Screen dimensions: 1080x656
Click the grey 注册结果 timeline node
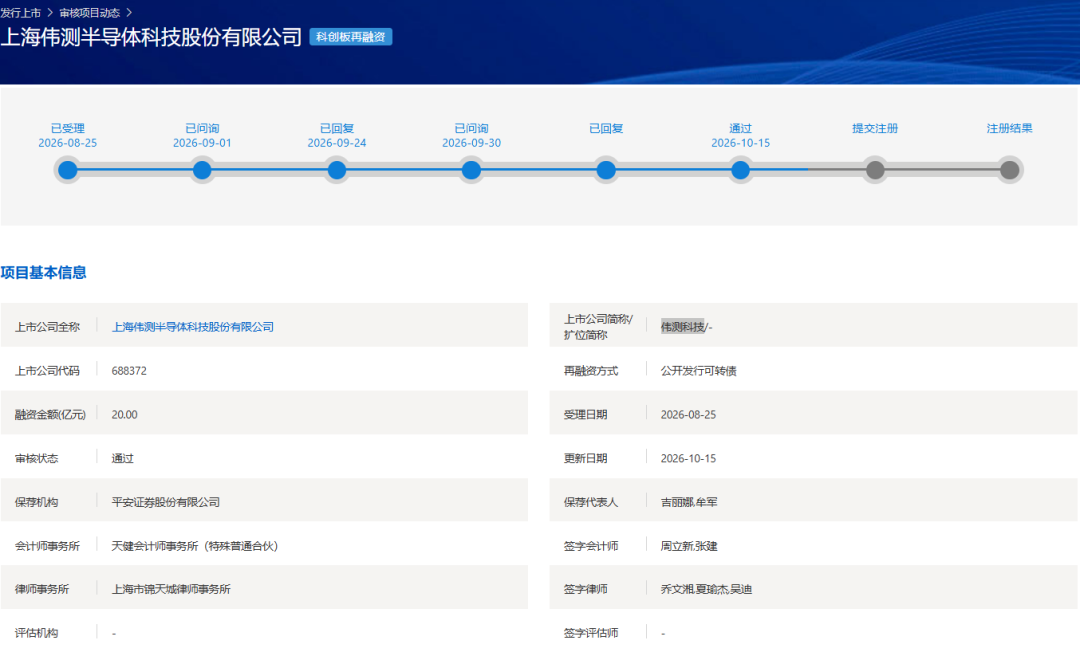point(1010,170)
